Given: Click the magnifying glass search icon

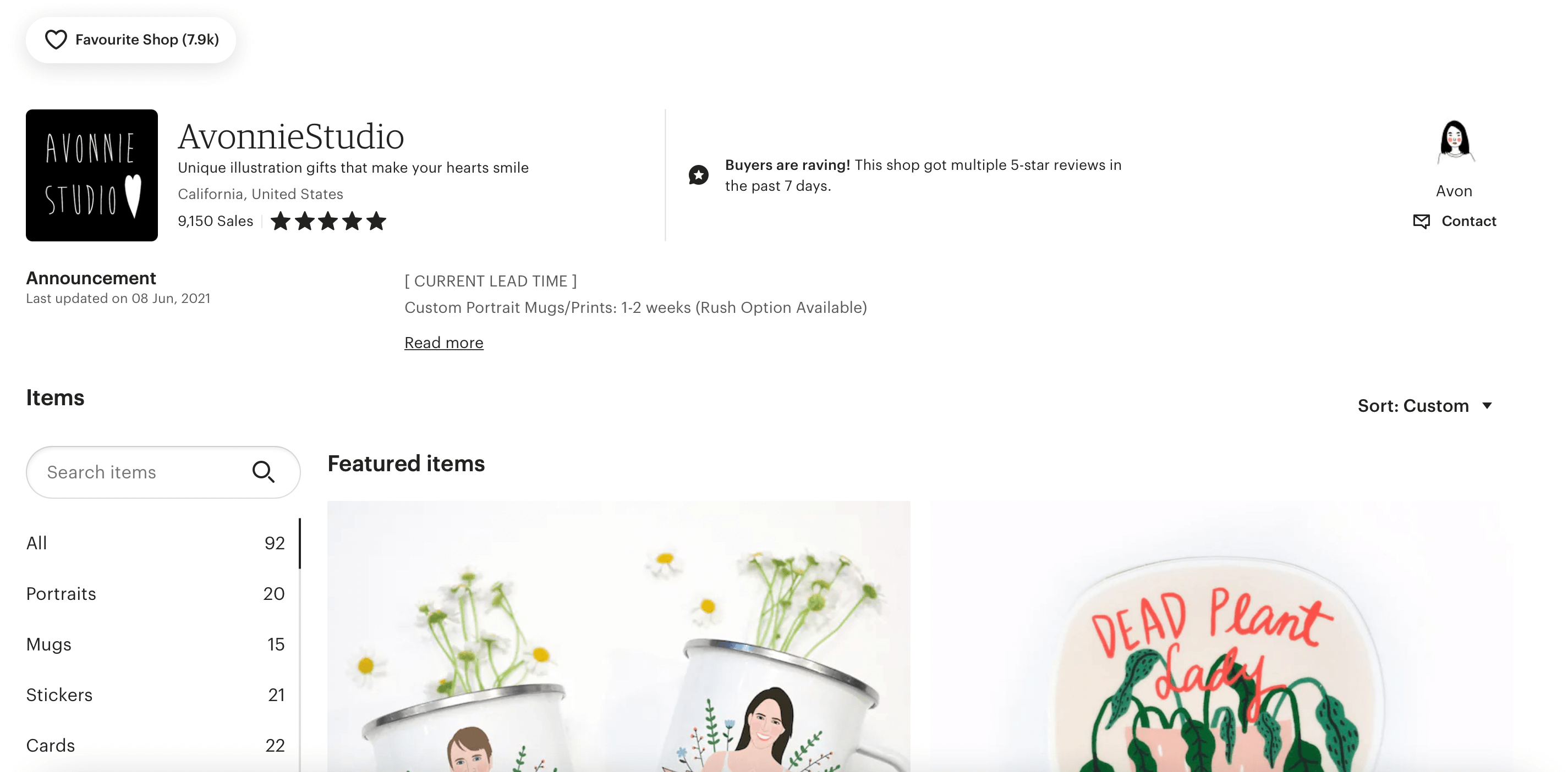Looking at the screenshot, I should click(x=263, y=471).
